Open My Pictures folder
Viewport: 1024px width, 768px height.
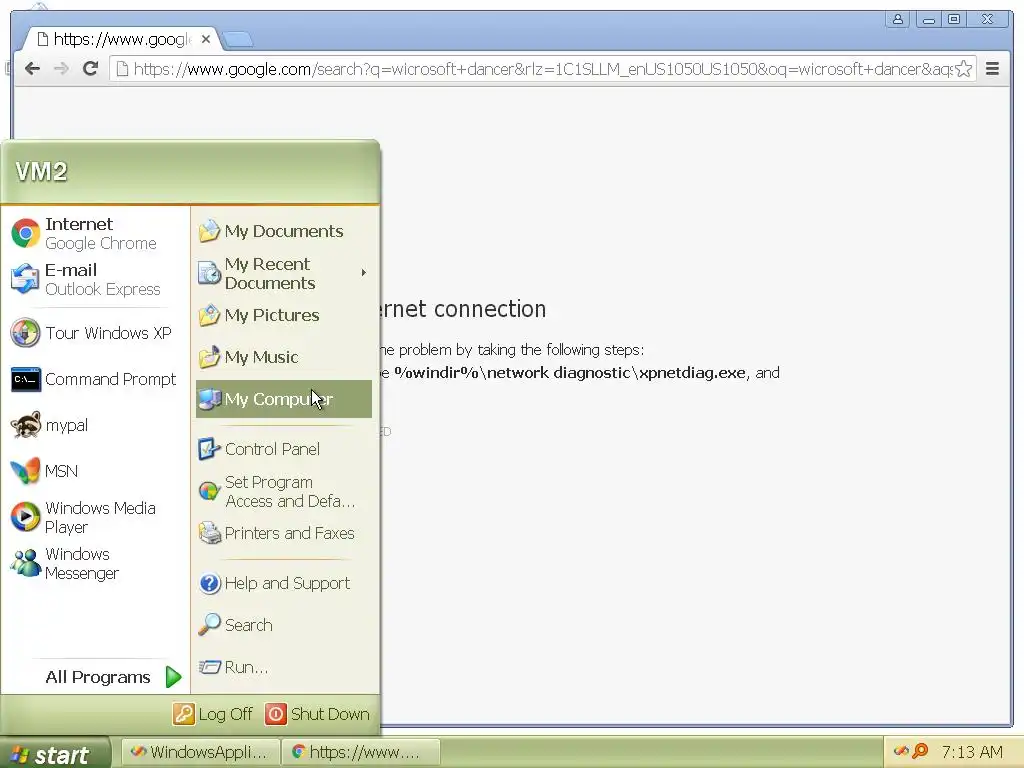[283, 315]
